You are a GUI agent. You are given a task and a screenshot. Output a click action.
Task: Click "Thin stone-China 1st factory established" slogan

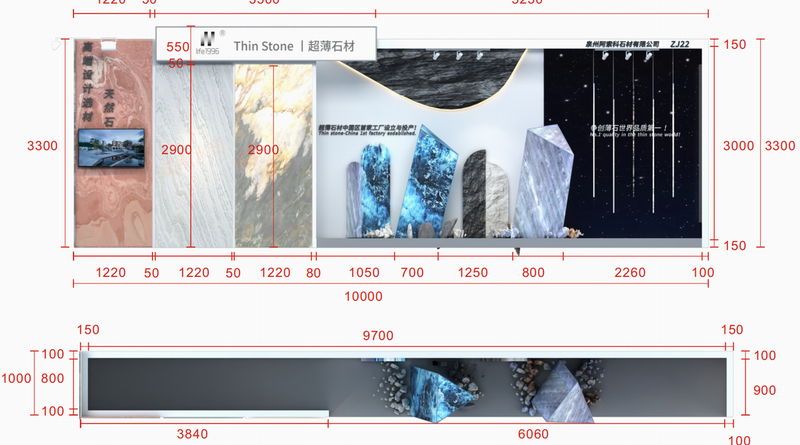[x=367, y=133]
